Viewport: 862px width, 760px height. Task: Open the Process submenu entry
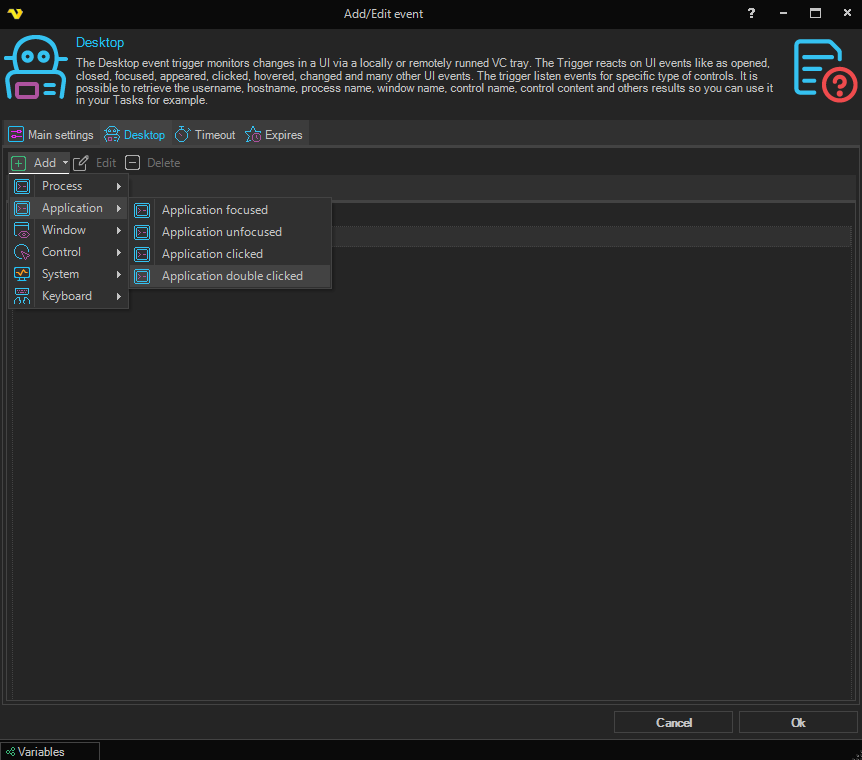[x=69, y=186]
